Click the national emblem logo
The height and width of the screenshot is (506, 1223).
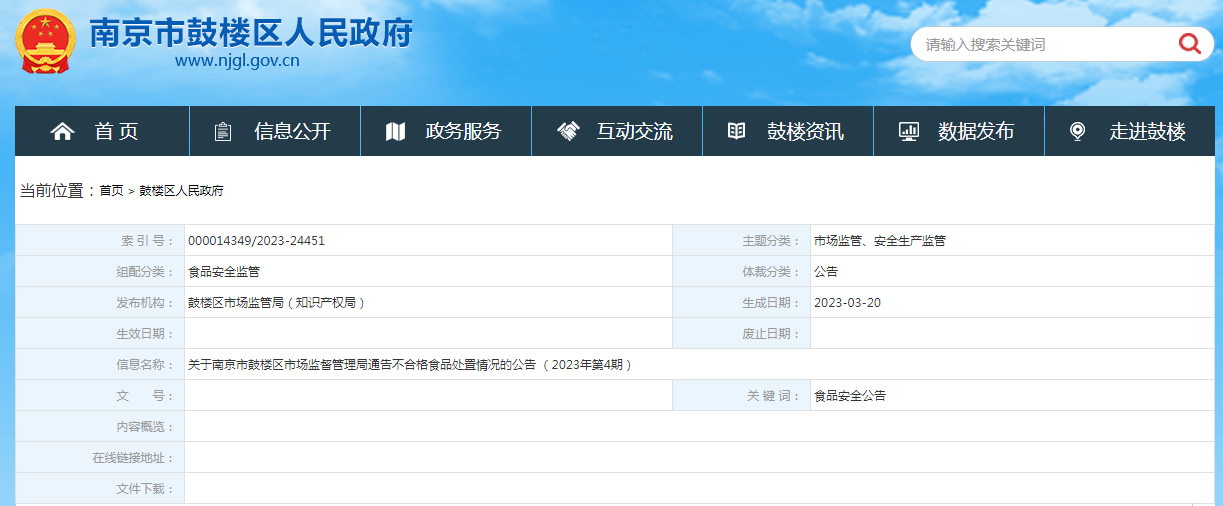[45, 40]
